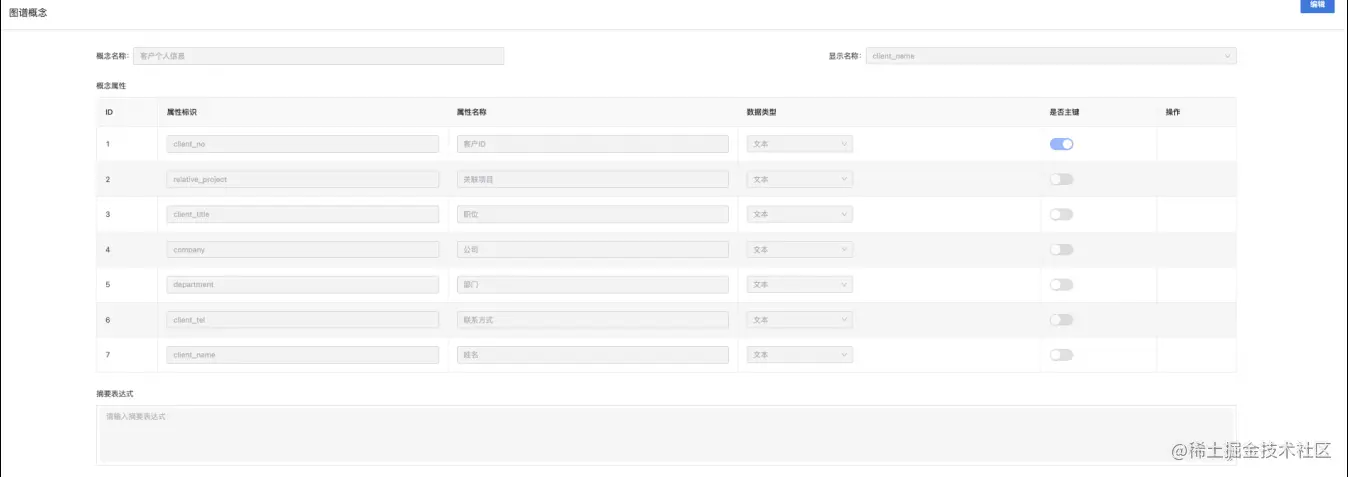Viewport: 1348px width, 477px height.
Task: Click the 职位 attribute name field
Action: 593,214
